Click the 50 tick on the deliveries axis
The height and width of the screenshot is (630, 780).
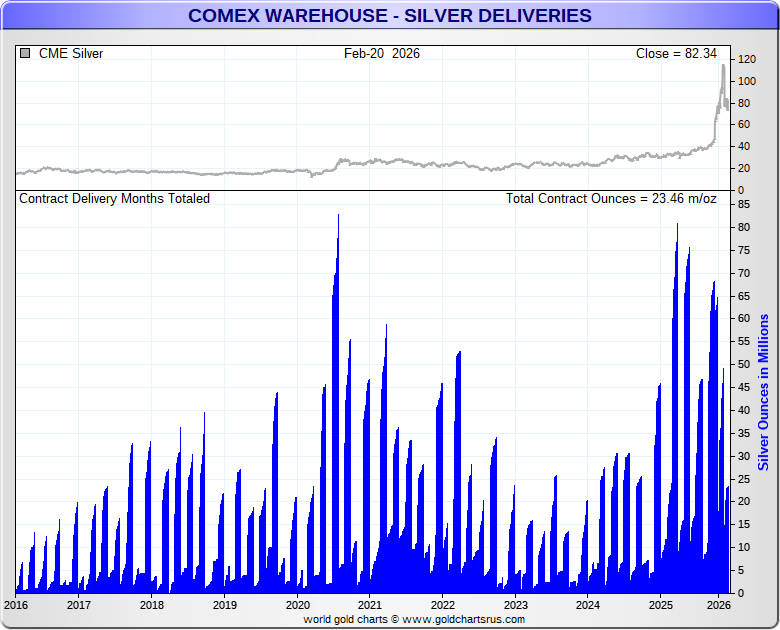pos(744,364)
